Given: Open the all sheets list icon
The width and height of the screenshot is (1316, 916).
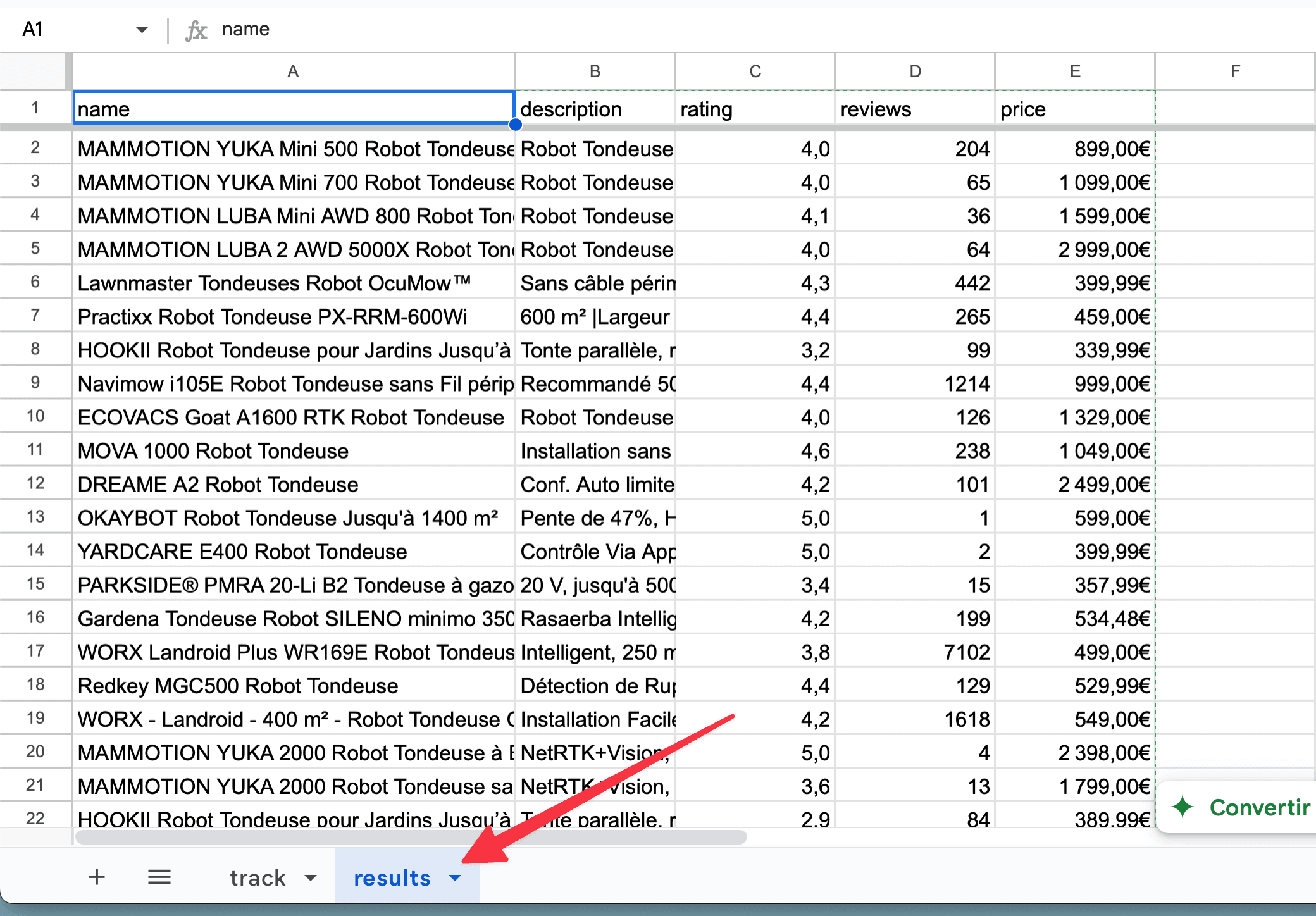Looking at the screenshot, I should [x=159, y=877].
